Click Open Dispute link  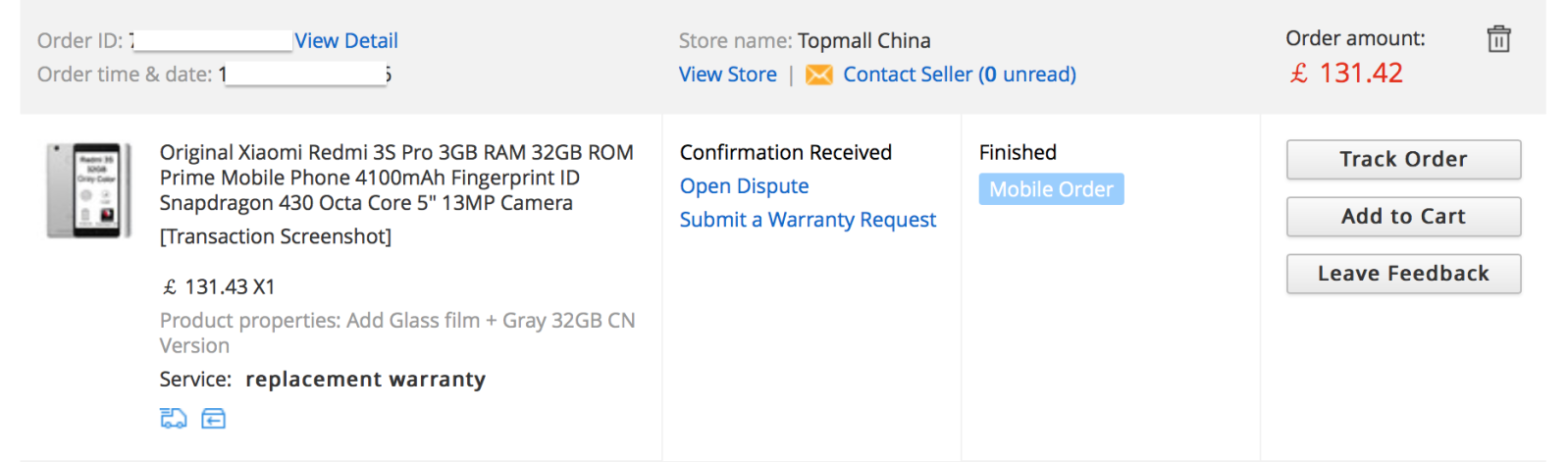click(744, 186)
